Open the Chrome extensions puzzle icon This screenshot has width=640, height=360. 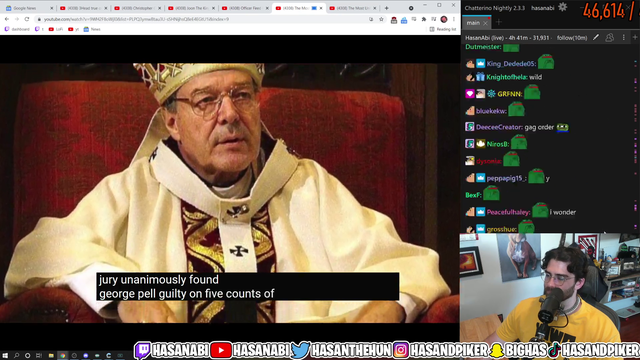click(x=424, y=19)
